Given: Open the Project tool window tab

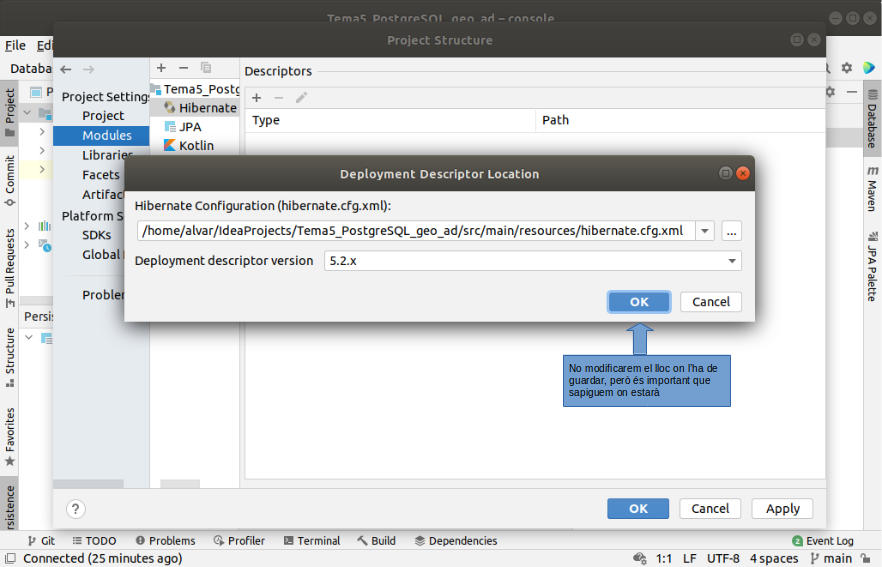Looking at the screenshot, I should [x=10, y=112].
